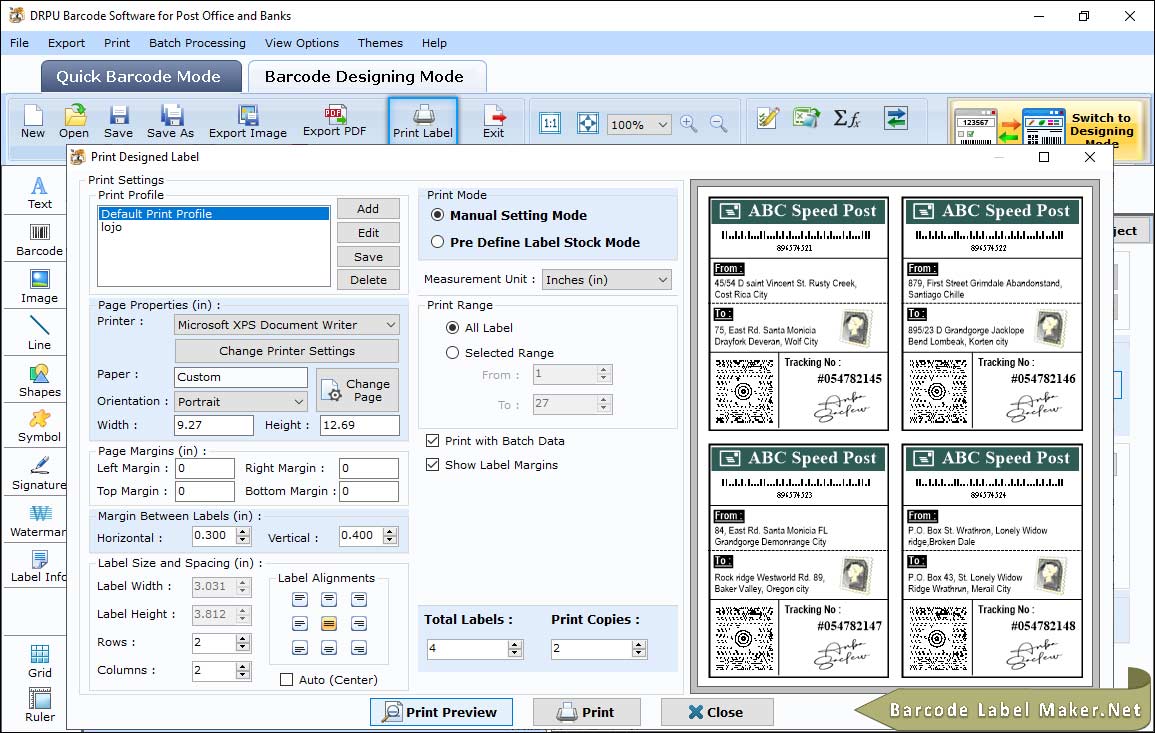Click the Excel export toolbar icon
Image resolution: width=1155 pixels, height=733 pixels.
click(x=807, y=118)
